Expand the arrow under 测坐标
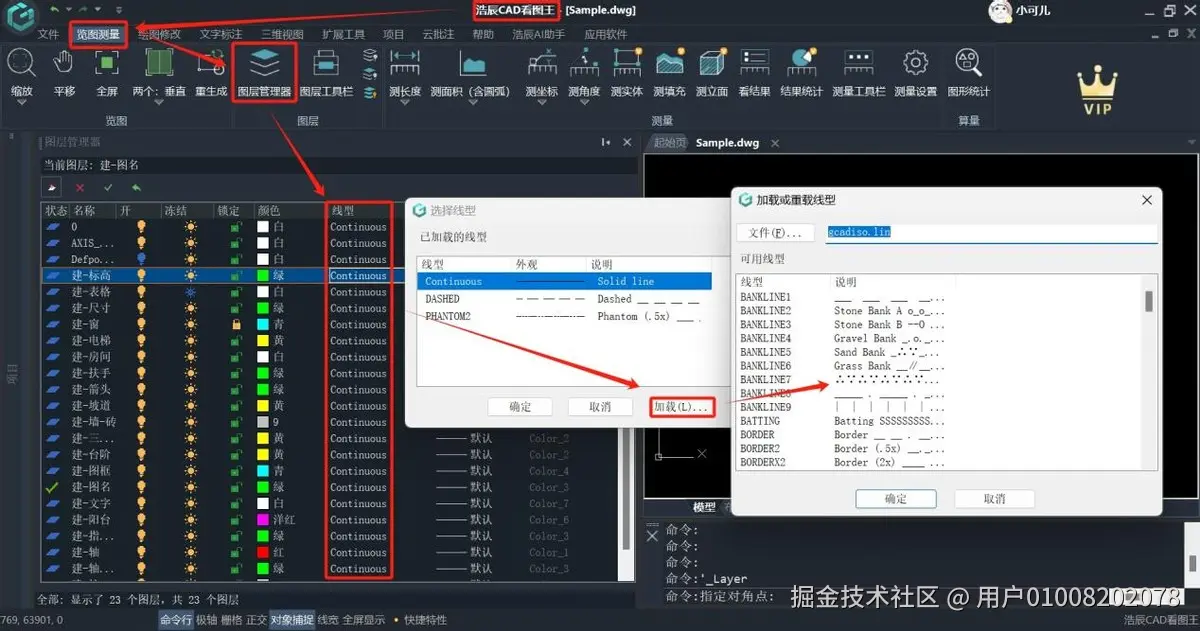Viewport: 1200px width, 631px height. [x=541, y=102]
